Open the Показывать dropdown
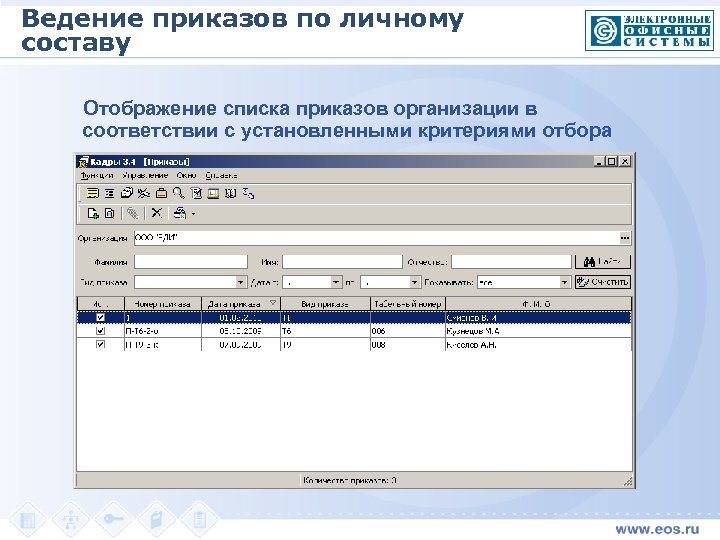This screenshot has width=720, height=540. (564, 282)
